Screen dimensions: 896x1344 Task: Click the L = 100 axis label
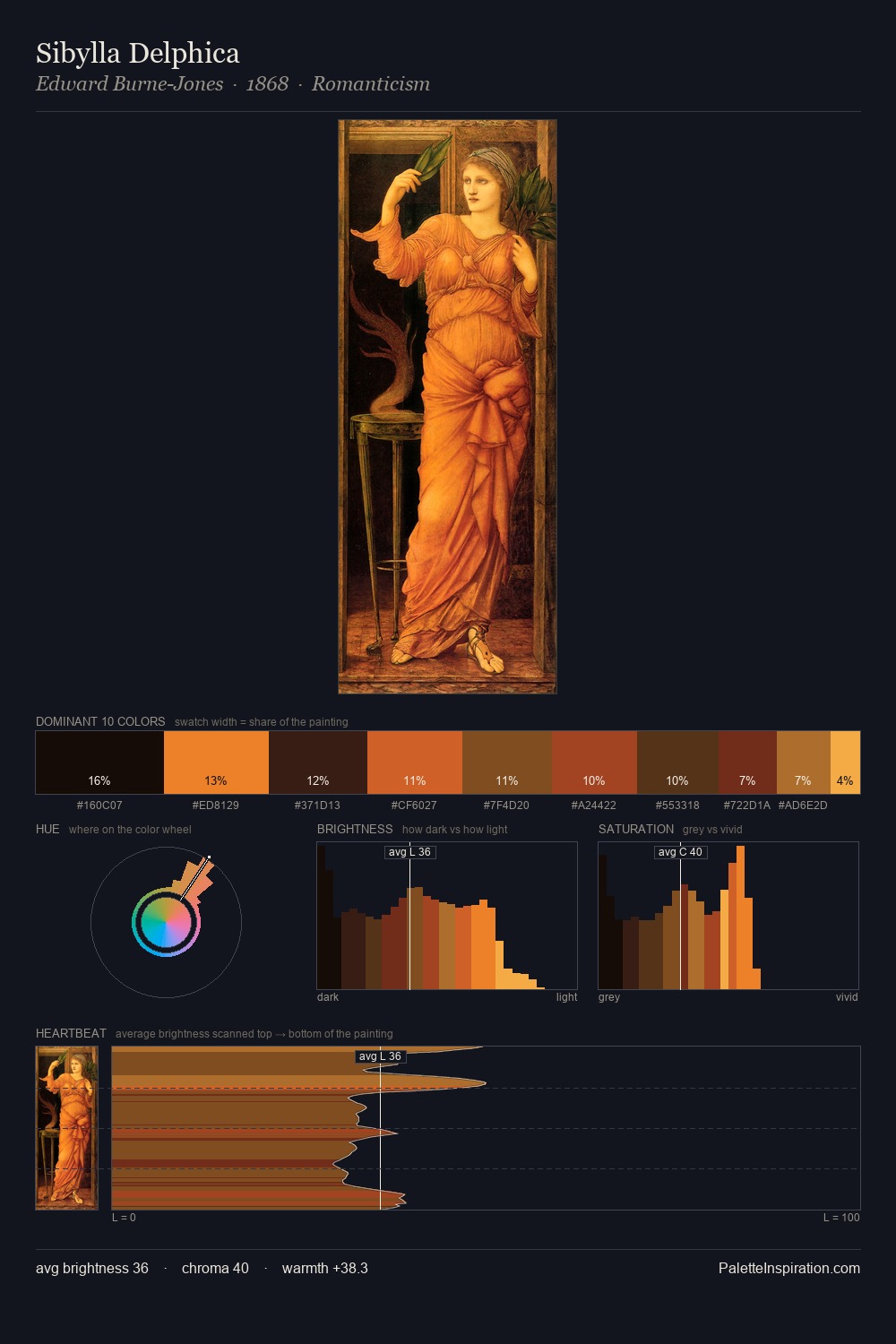841,1218
